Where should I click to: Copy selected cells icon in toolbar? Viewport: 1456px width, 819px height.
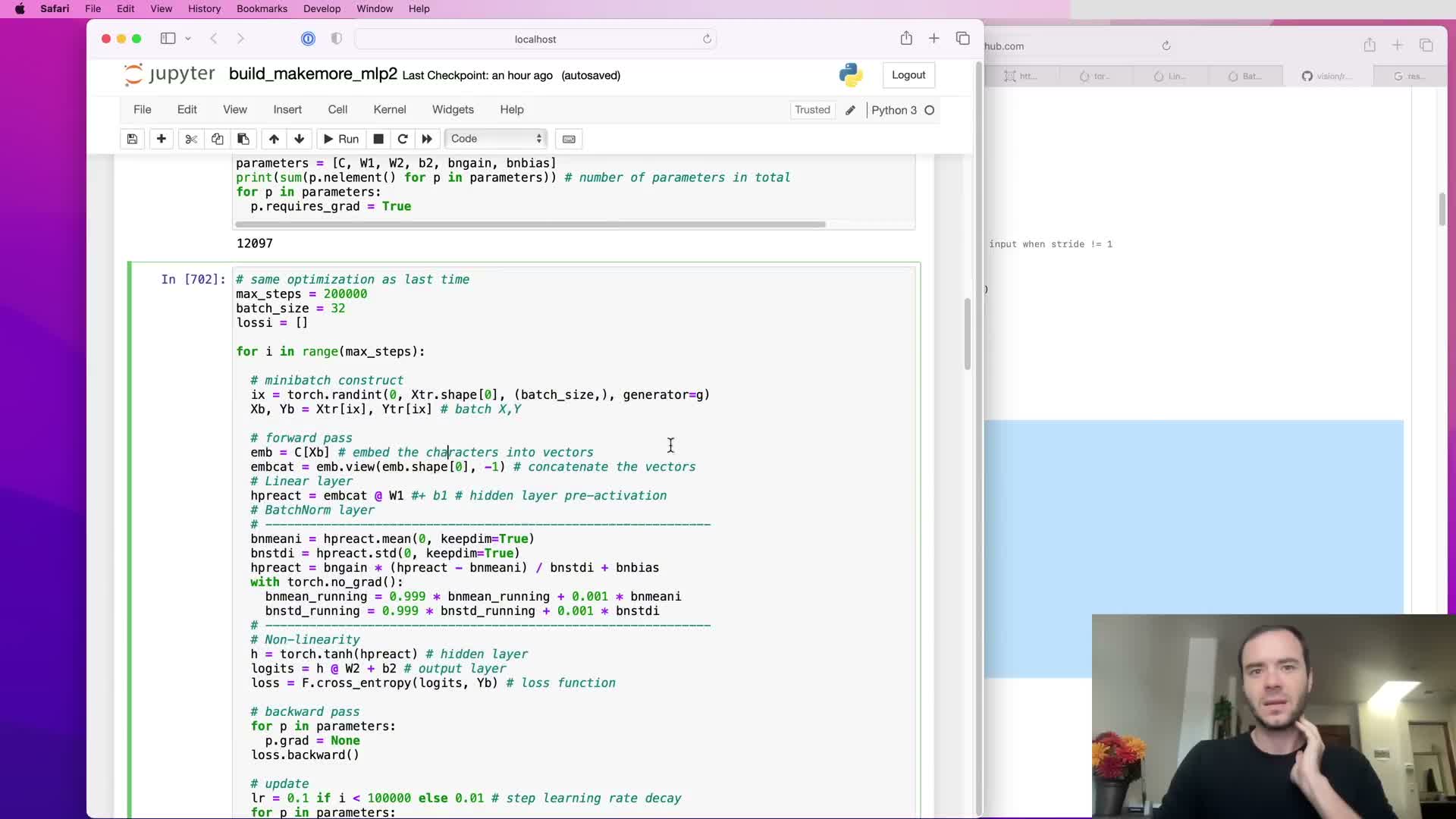(x=218, y=139)
